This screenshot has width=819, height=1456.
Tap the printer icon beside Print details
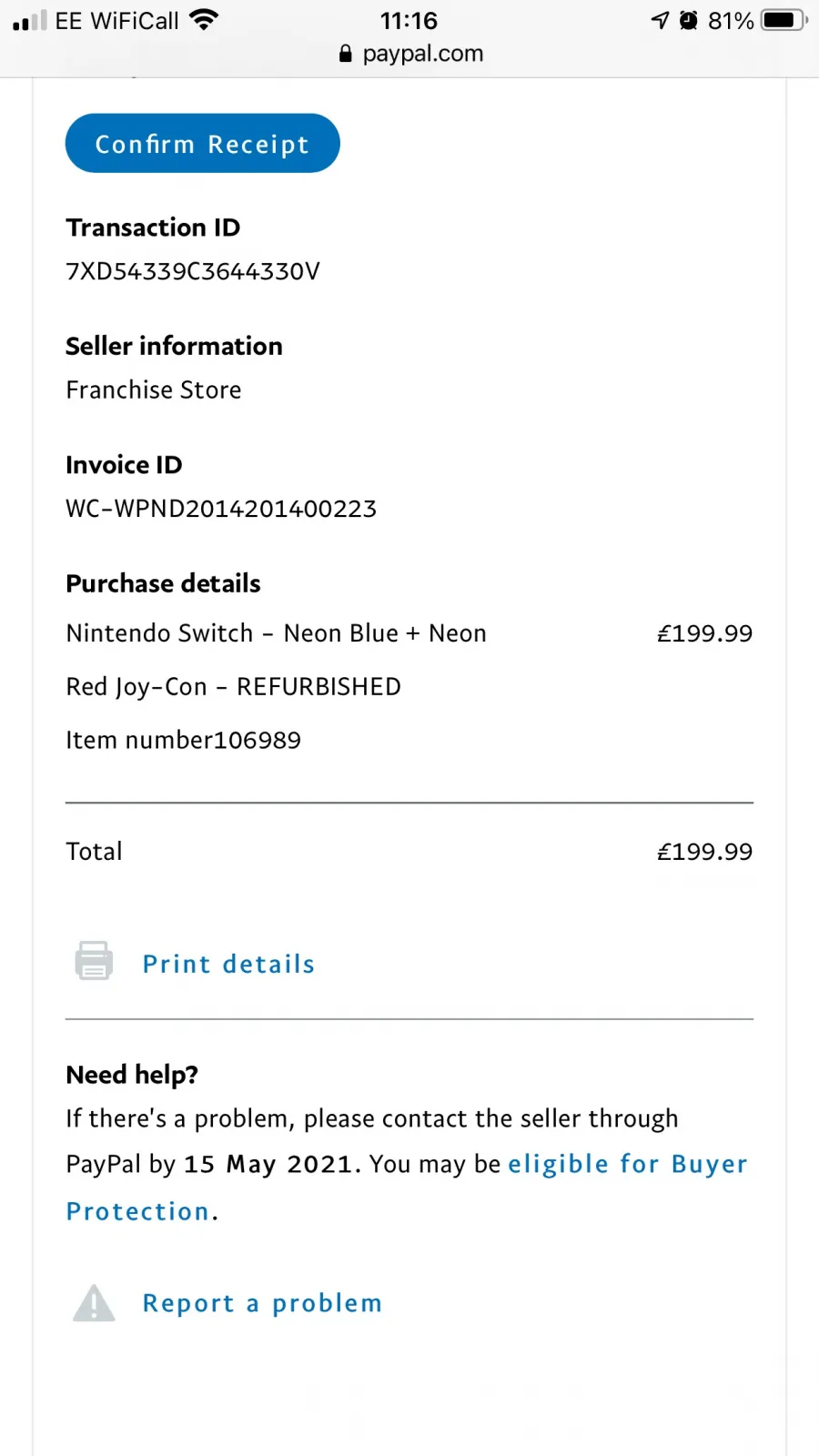point(94,960)
